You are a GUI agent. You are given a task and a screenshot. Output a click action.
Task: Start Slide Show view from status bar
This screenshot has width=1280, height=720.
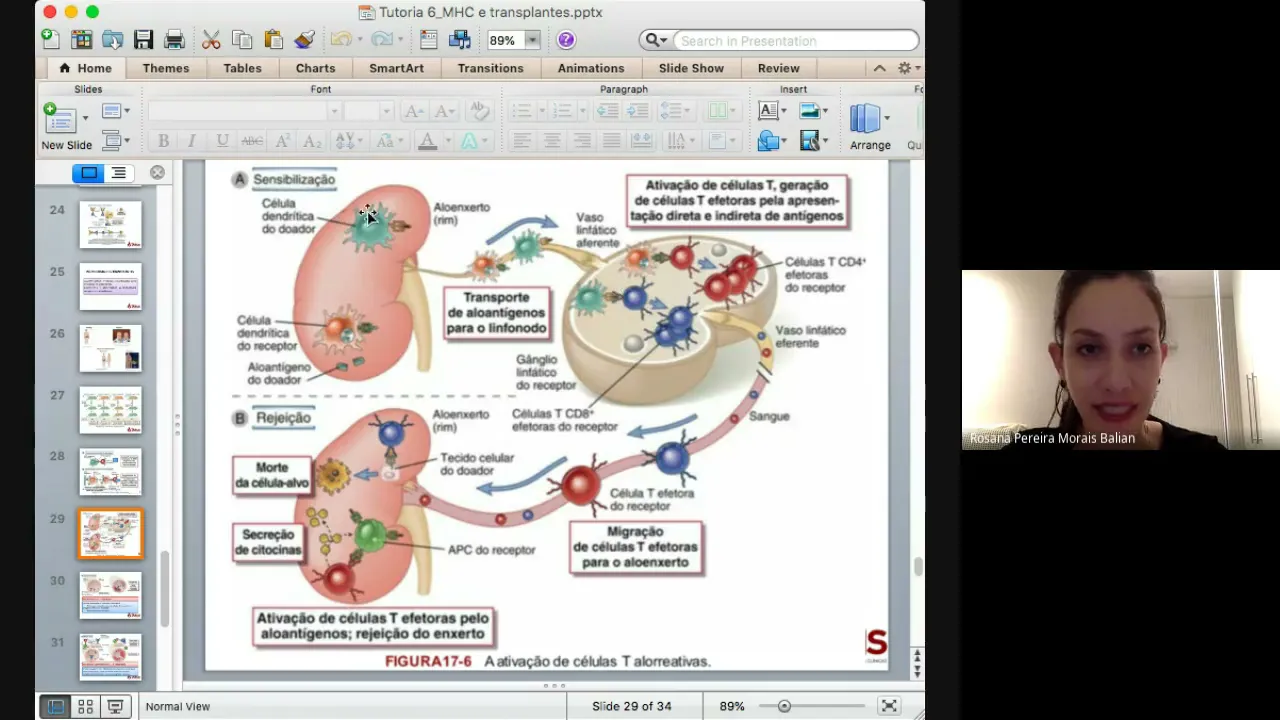click(x=115, y=706)
